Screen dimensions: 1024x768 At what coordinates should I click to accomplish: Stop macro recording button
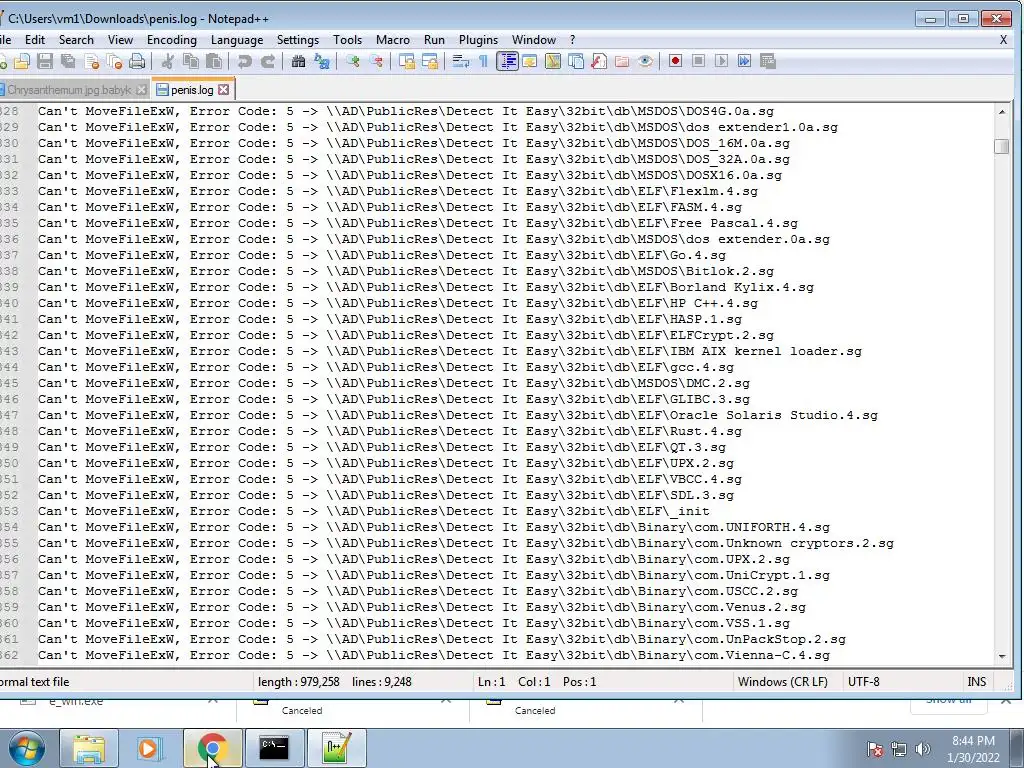(698, 61)
